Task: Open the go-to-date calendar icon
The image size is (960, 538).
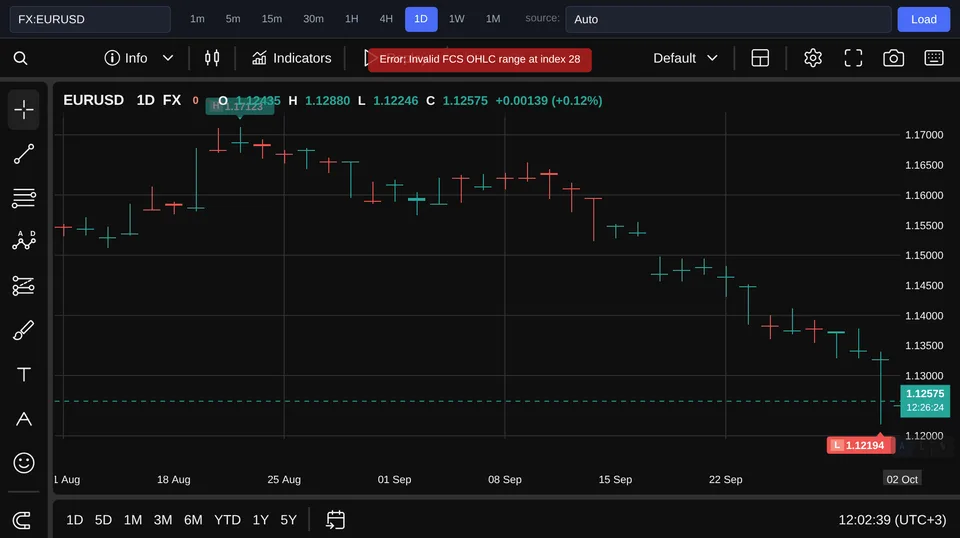Action: tap(336, 520)
